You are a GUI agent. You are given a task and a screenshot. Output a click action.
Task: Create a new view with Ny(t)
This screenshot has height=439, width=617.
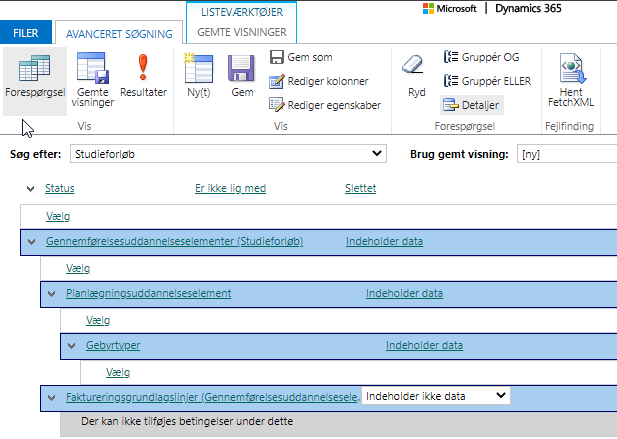(200, 79)
